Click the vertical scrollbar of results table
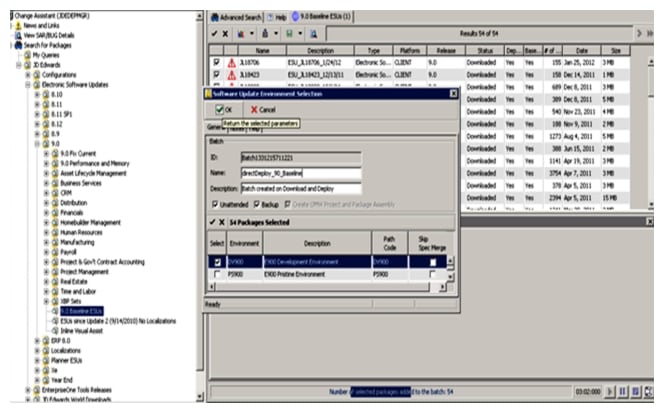The image size is (657, 420). click(650, 133)
